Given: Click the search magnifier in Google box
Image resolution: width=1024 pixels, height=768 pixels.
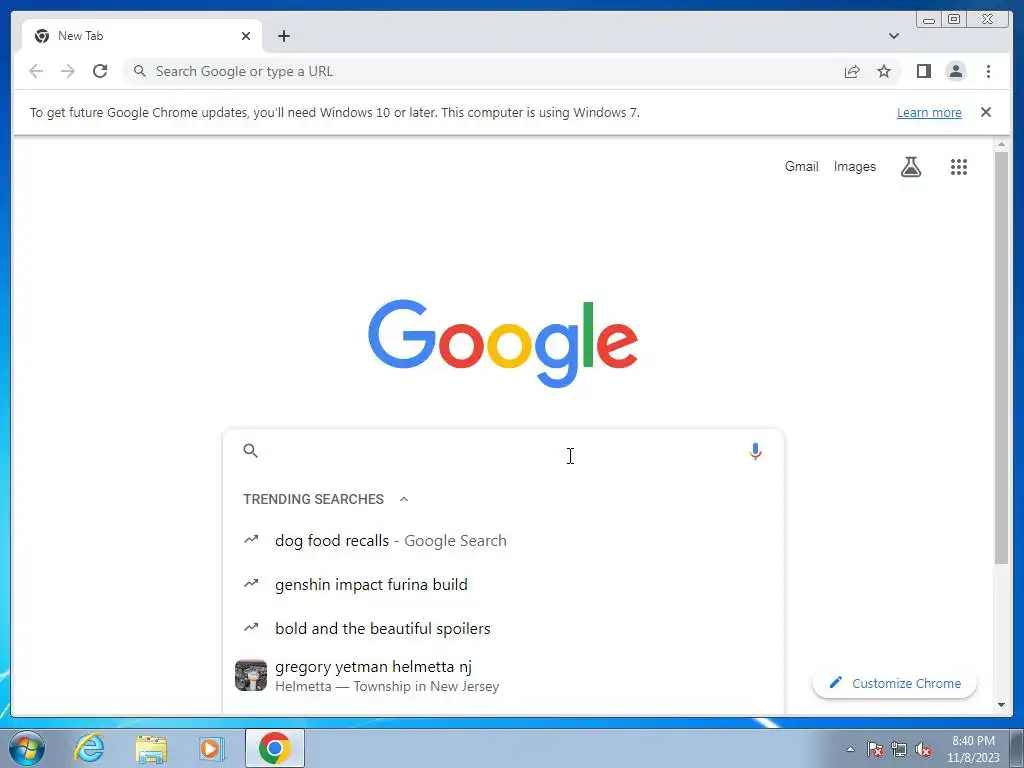Looking at the screenshot, I should (x=251, y=451).
